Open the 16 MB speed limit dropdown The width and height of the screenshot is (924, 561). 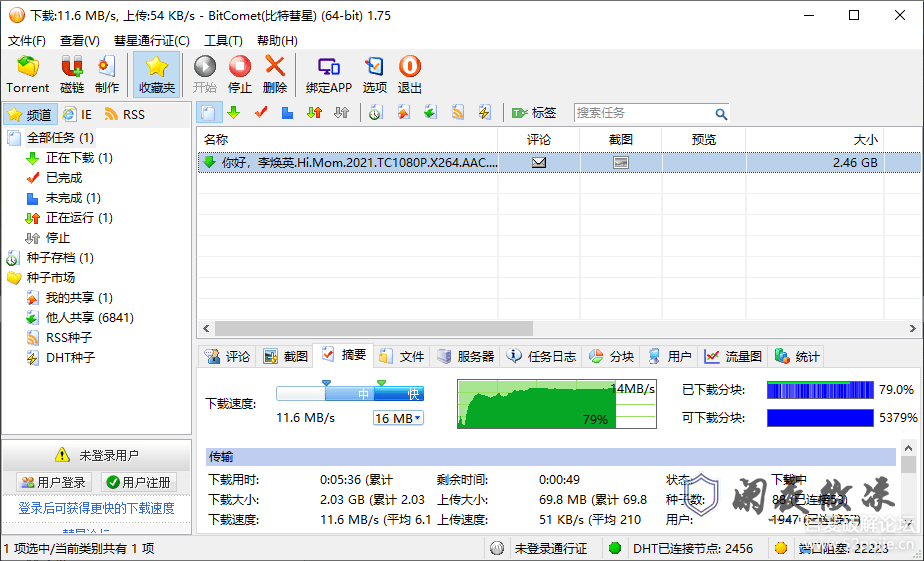click(398, 418)
